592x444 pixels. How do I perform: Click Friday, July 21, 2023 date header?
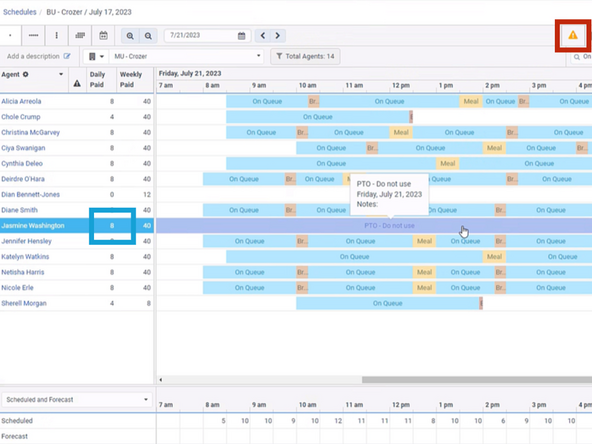190,73
